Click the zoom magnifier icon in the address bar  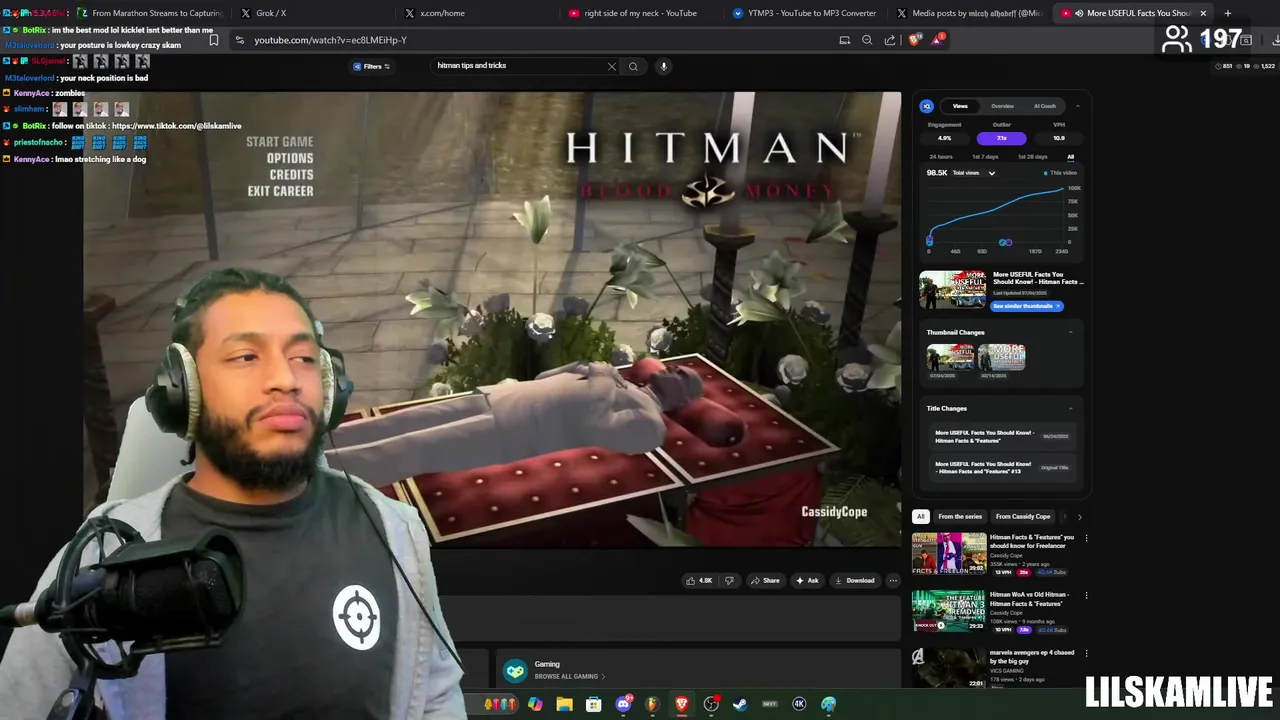(867, 40)
